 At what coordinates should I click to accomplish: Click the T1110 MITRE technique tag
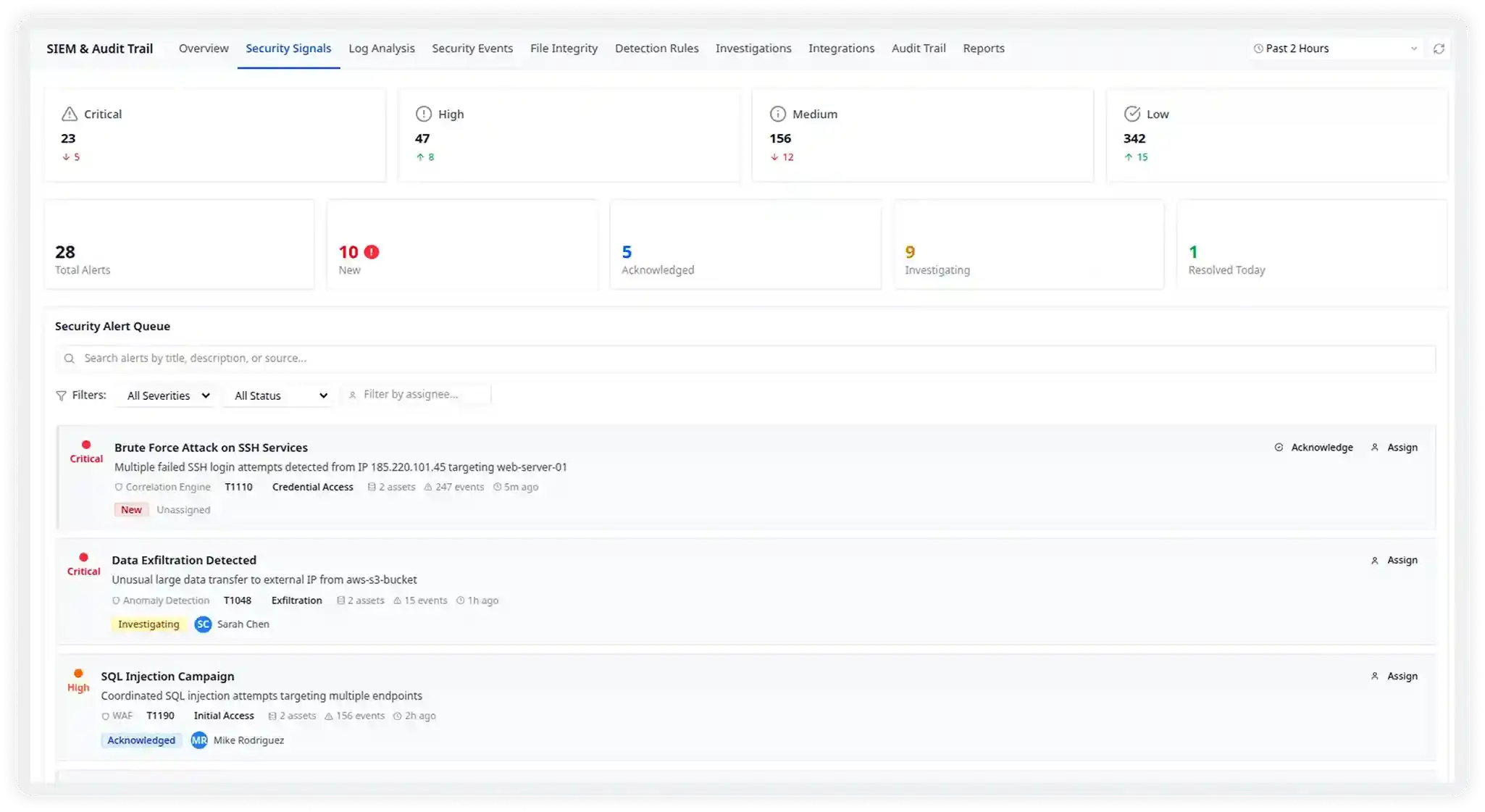point(238,487)
